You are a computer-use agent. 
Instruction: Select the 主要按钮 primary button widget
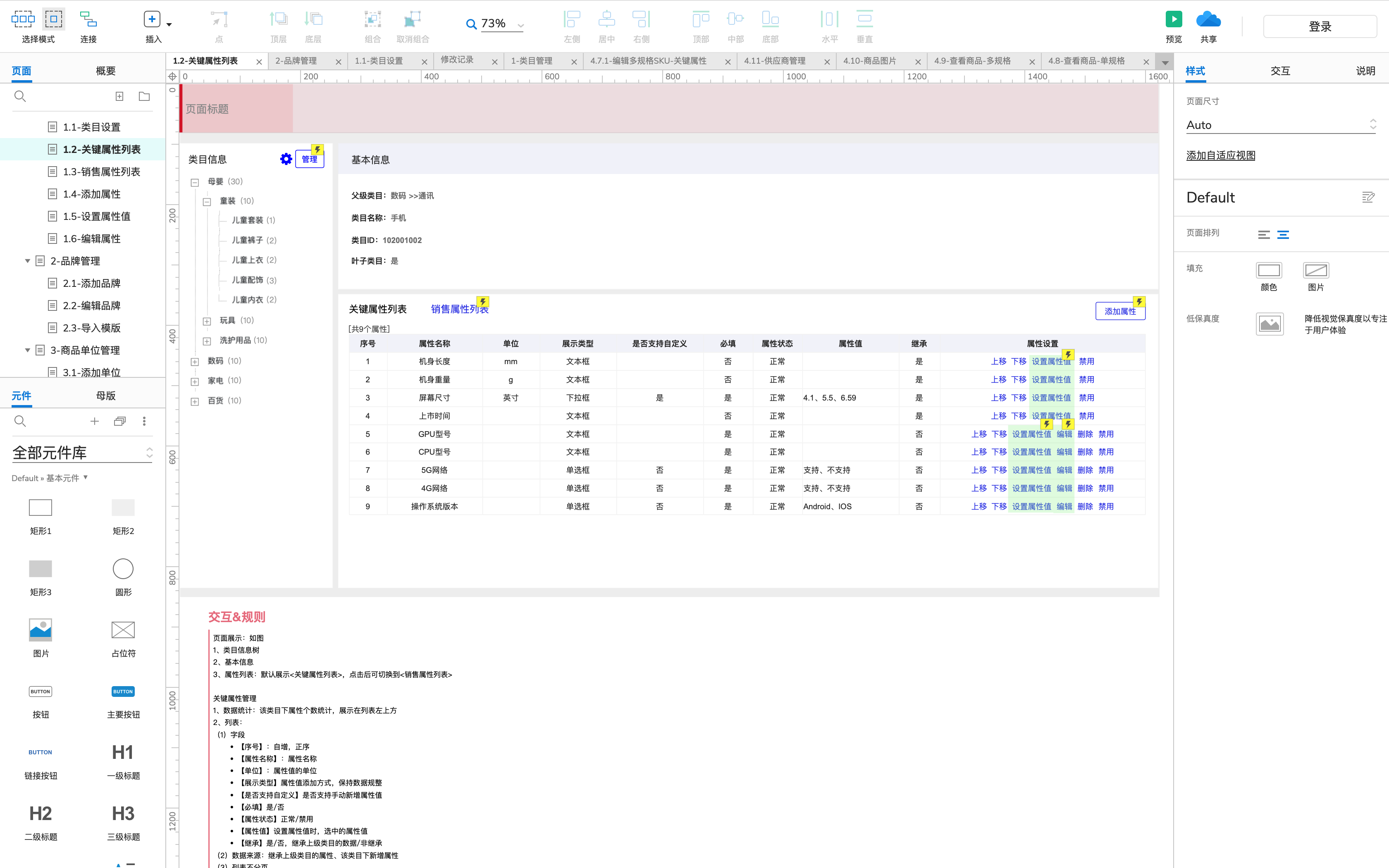pos(123,691)
